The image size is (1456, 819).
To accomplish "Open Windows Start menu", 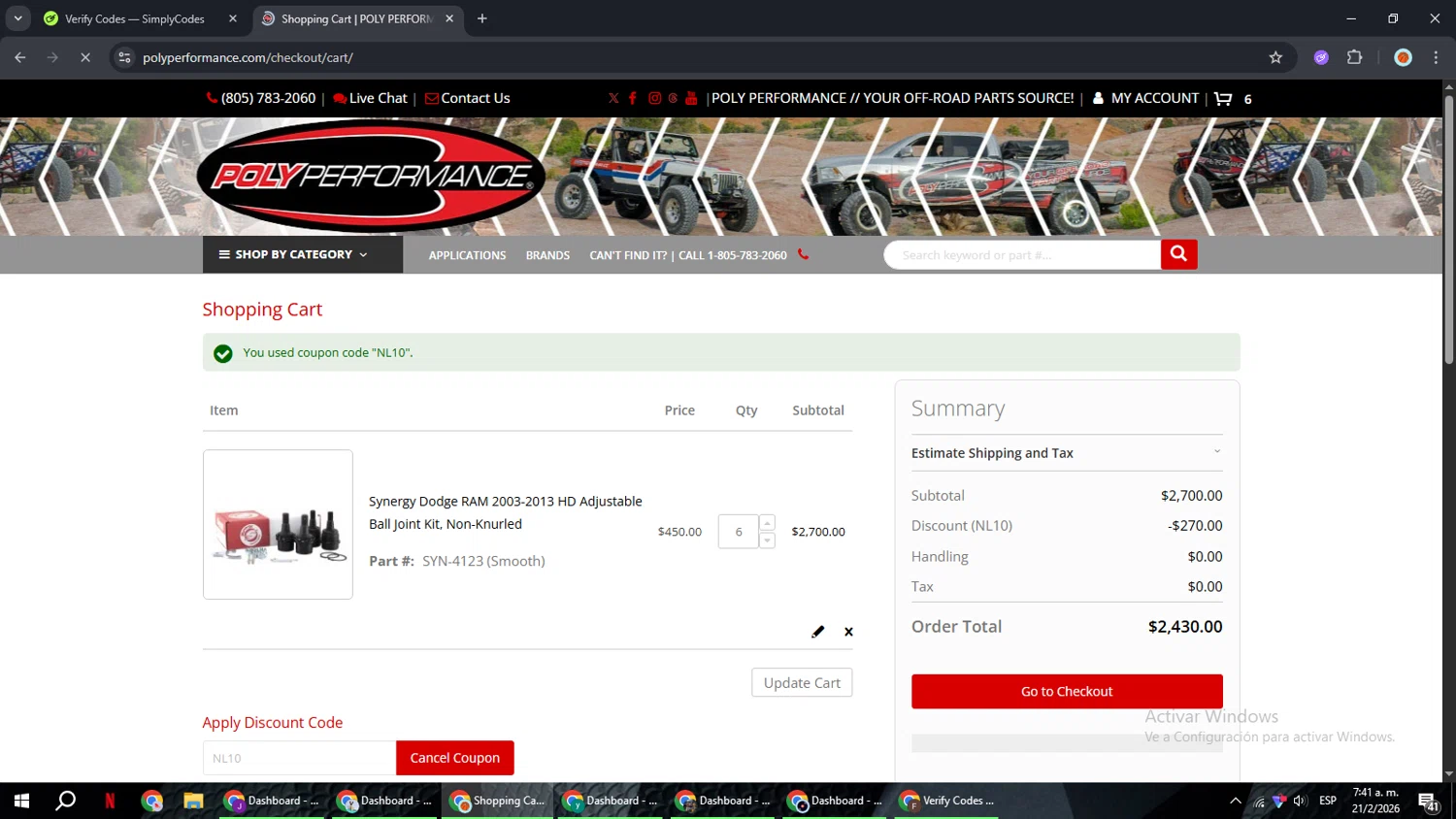I will click(x=21, y=801).
